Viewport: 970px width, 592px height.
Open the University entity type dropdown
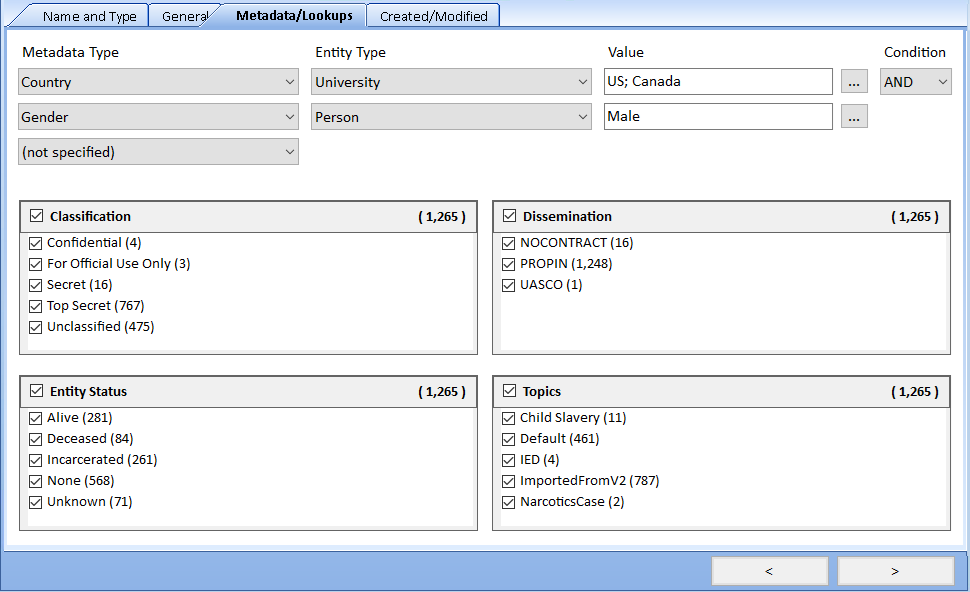pos(451,82)
